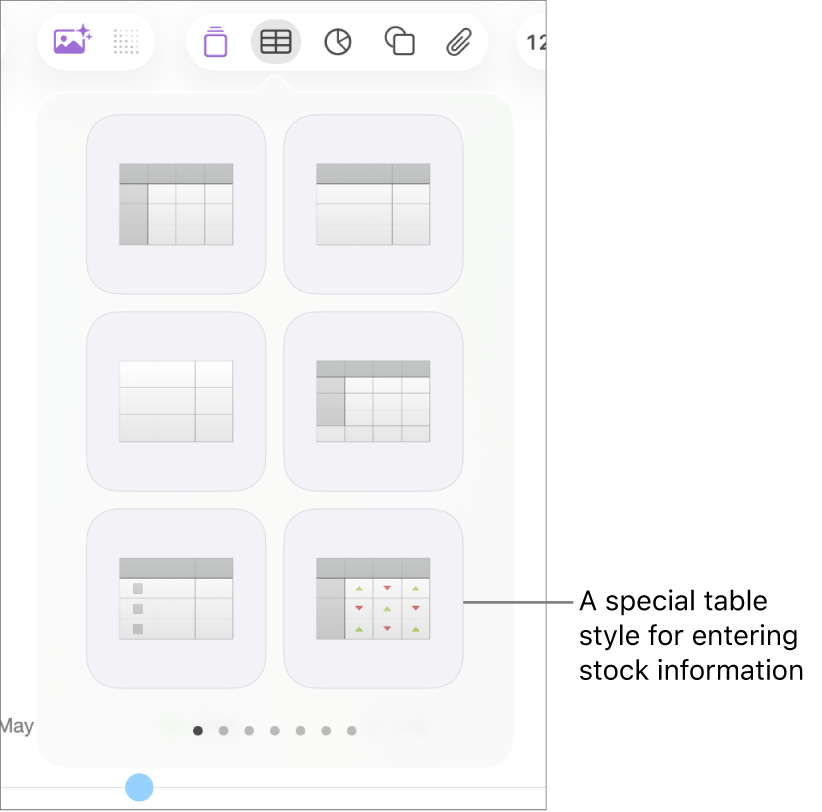Image resolution: width=822 pixels, height=812 pixels.
Task: Tap the partially visible 12 button
Action: (536, 42)
